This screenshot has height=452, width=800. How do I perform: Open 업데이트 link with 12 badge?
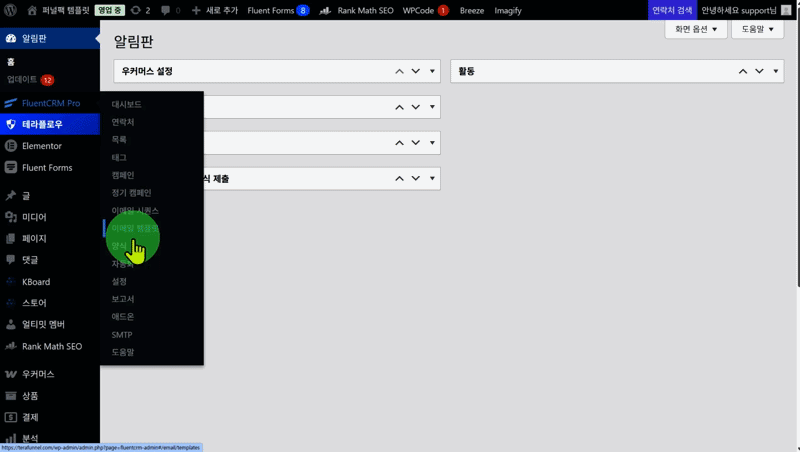pos(22,80)
